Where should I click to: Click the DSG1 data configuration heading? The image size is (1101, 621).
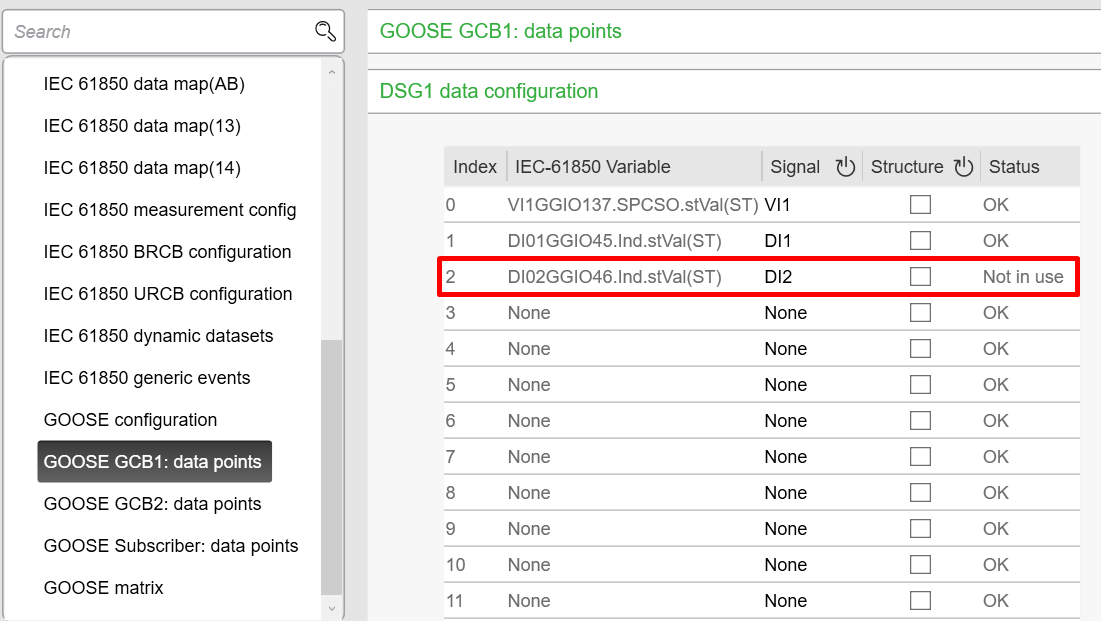489,91
